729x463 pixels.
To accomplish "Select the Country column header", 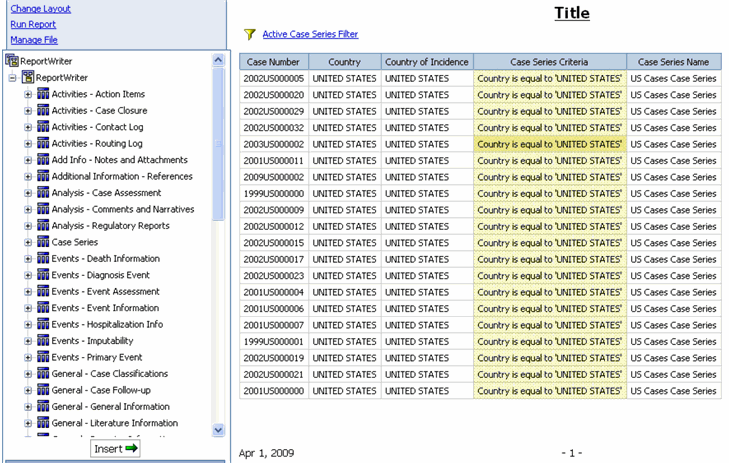I will pos(345,62).
